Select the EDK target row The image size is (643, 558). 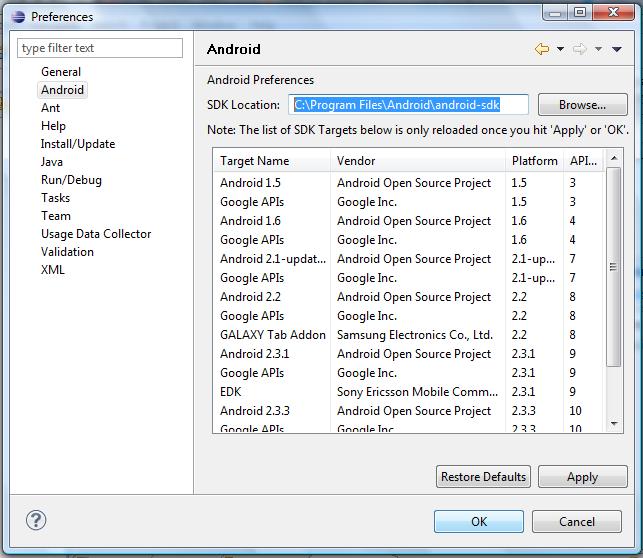pyautogui.click(x=408, y=392)
